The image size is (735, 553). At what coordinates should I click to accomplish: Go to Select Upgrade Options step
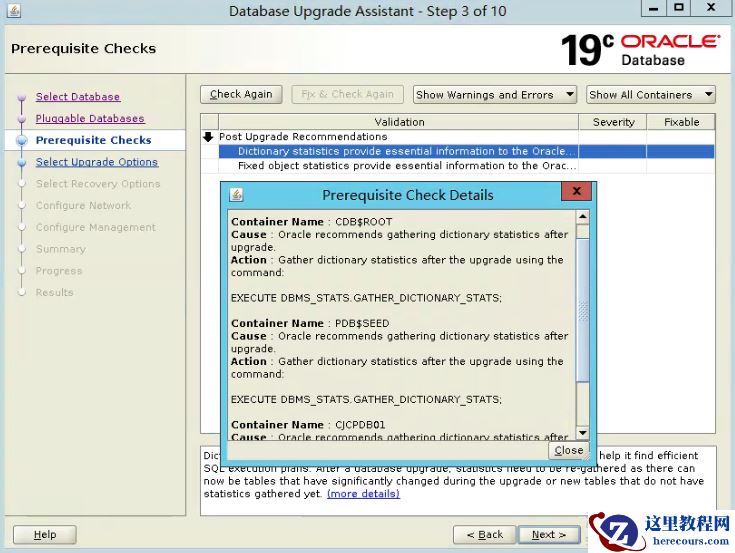click(97, 162)
